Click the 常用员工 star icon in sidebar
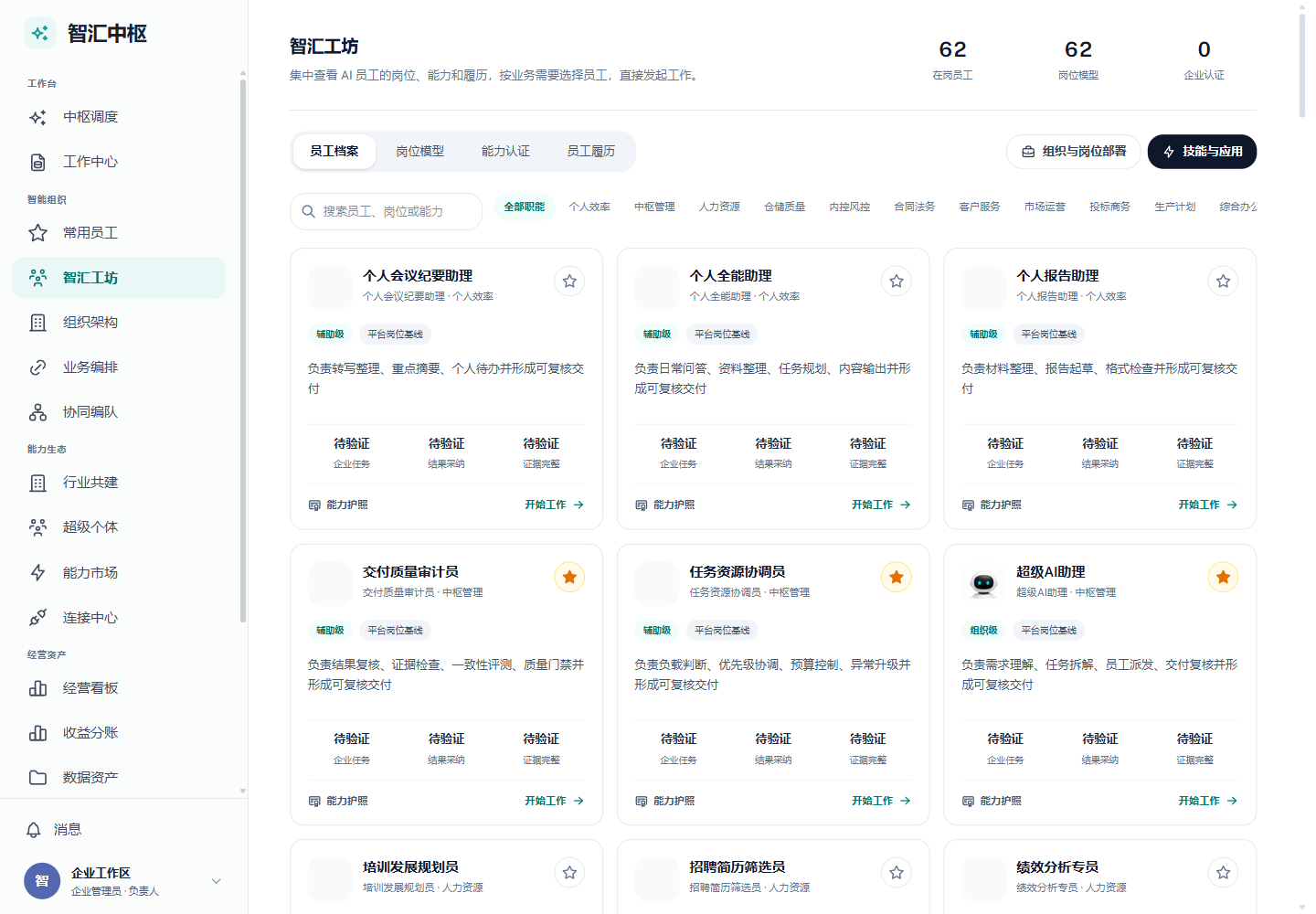Screen dimensions: 1316x914 tap(37, 233)
